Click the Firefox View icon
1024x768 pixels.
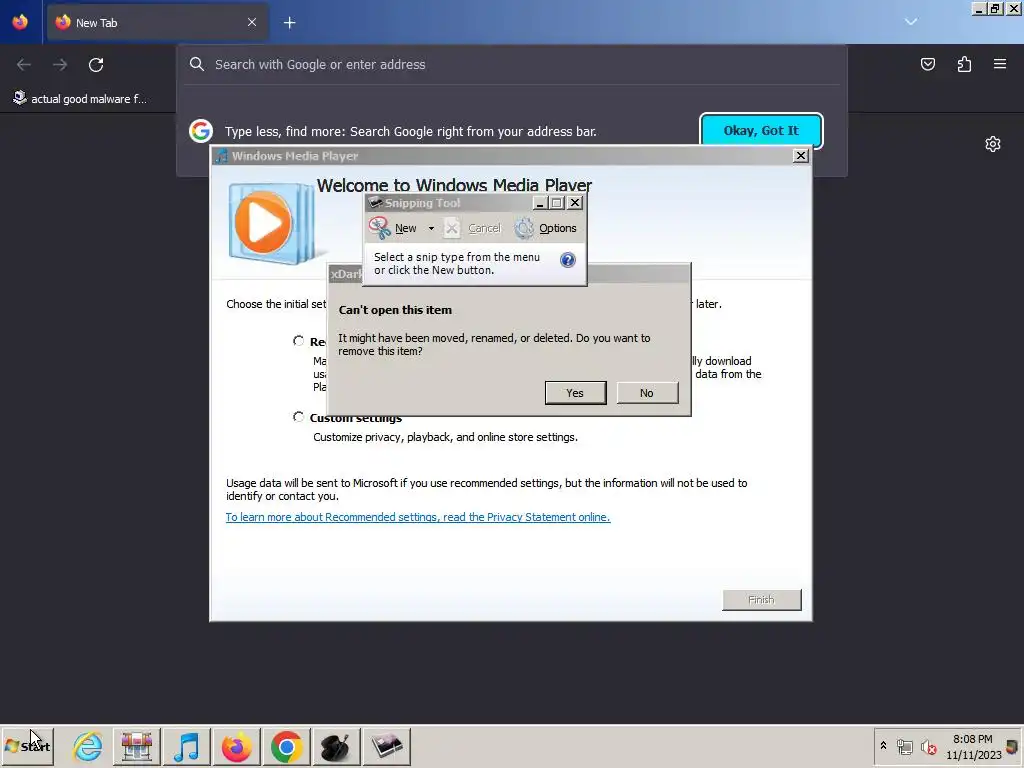tap(20, 22)
